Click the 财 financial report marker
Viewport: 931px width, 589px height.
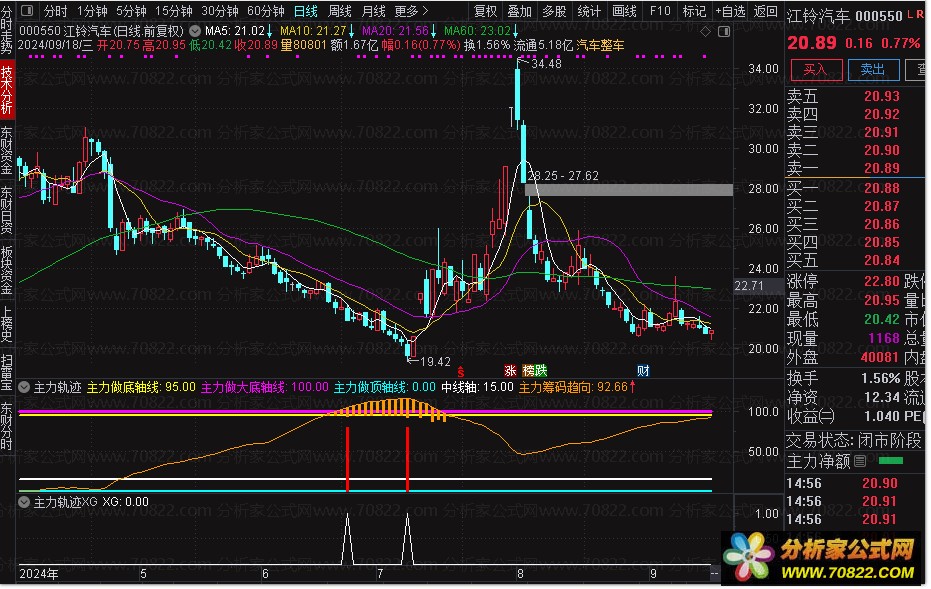643,371
